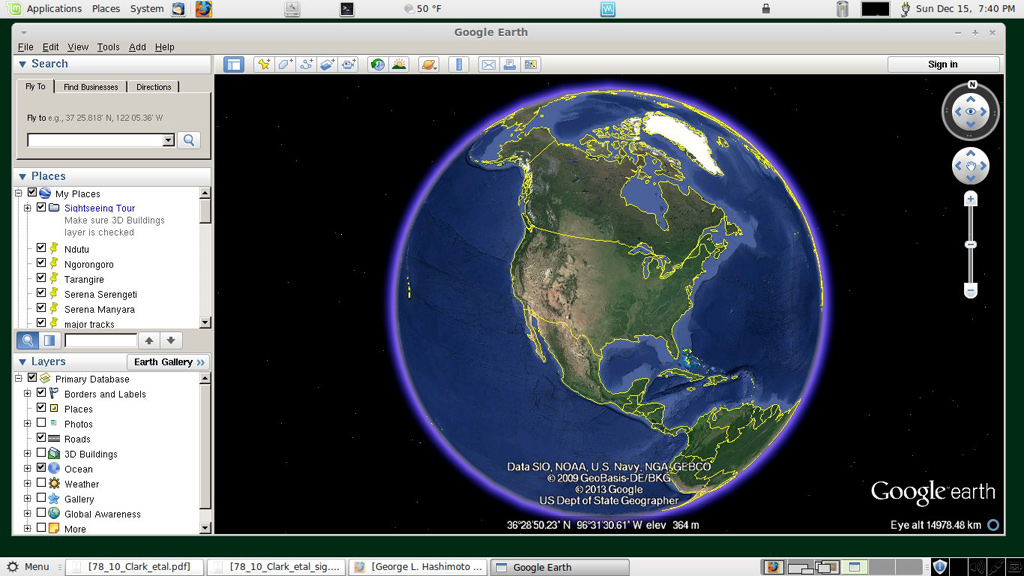This screenshot has height=576, width=1024.
Task: Uncheck the Roads layer checkbox
Action: click(x=41, y=438)
